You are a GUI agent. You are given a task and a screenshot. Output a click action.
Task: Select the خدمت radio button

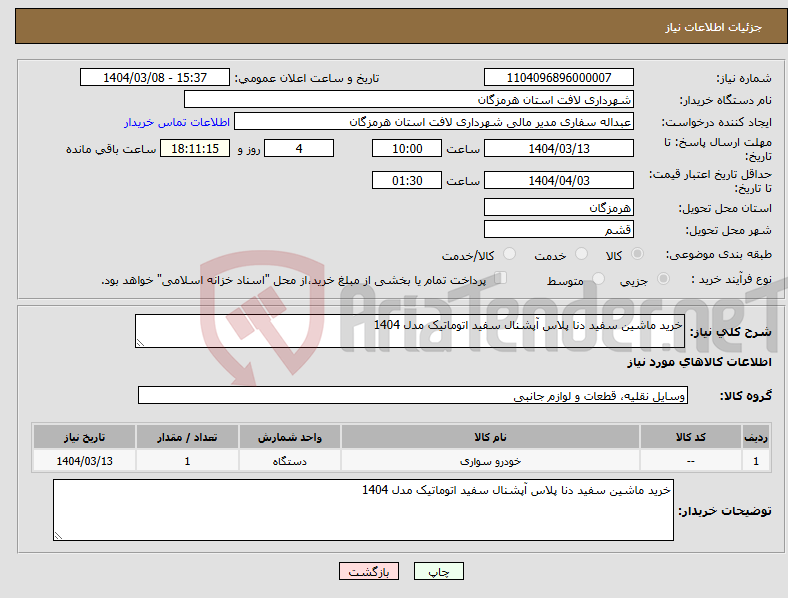(581, 254)
